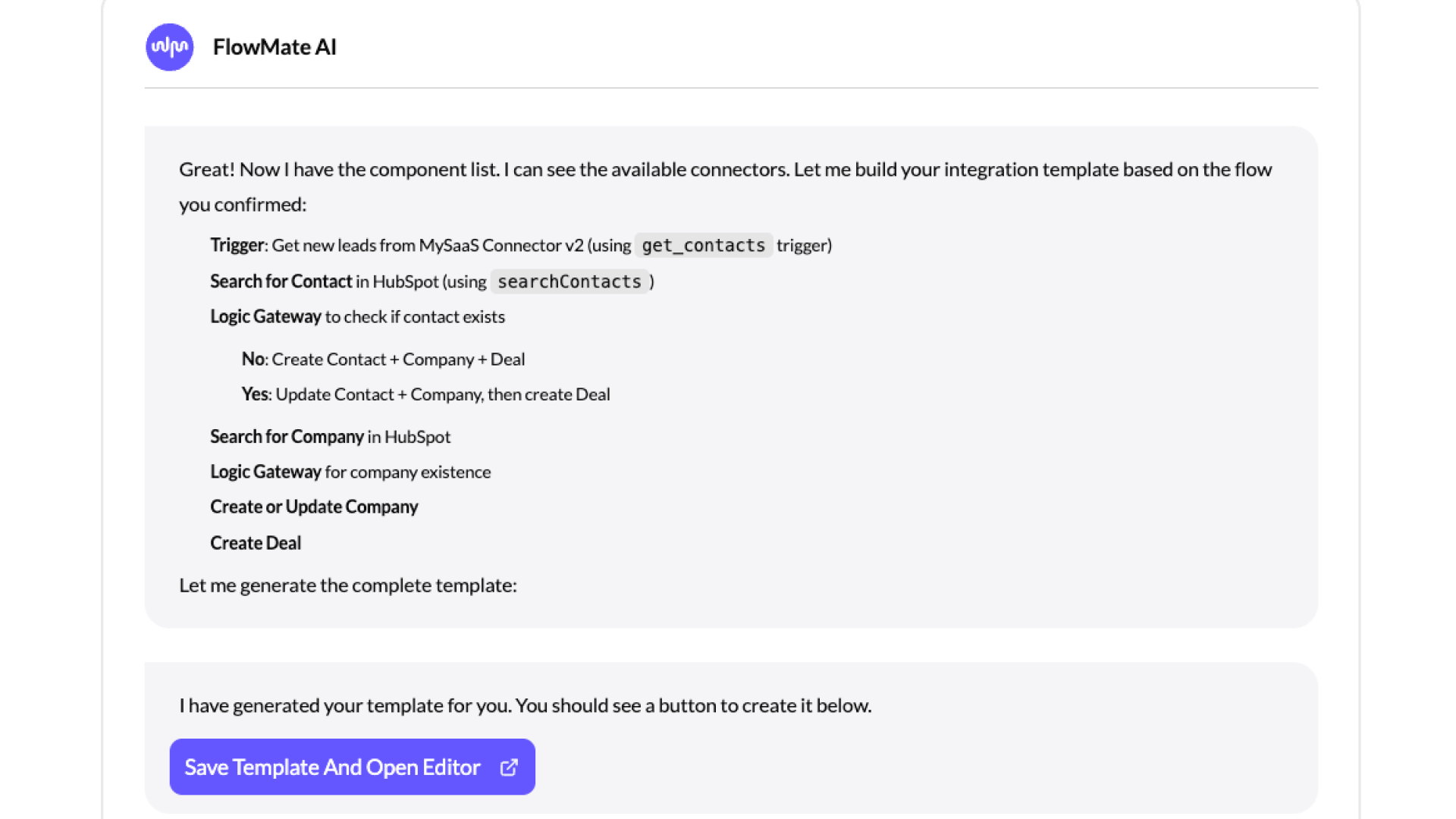Click Logic Gateway for company existence line
Image resolution: width=1456 pixels, height=819 pixels.
tap(350, 472)
